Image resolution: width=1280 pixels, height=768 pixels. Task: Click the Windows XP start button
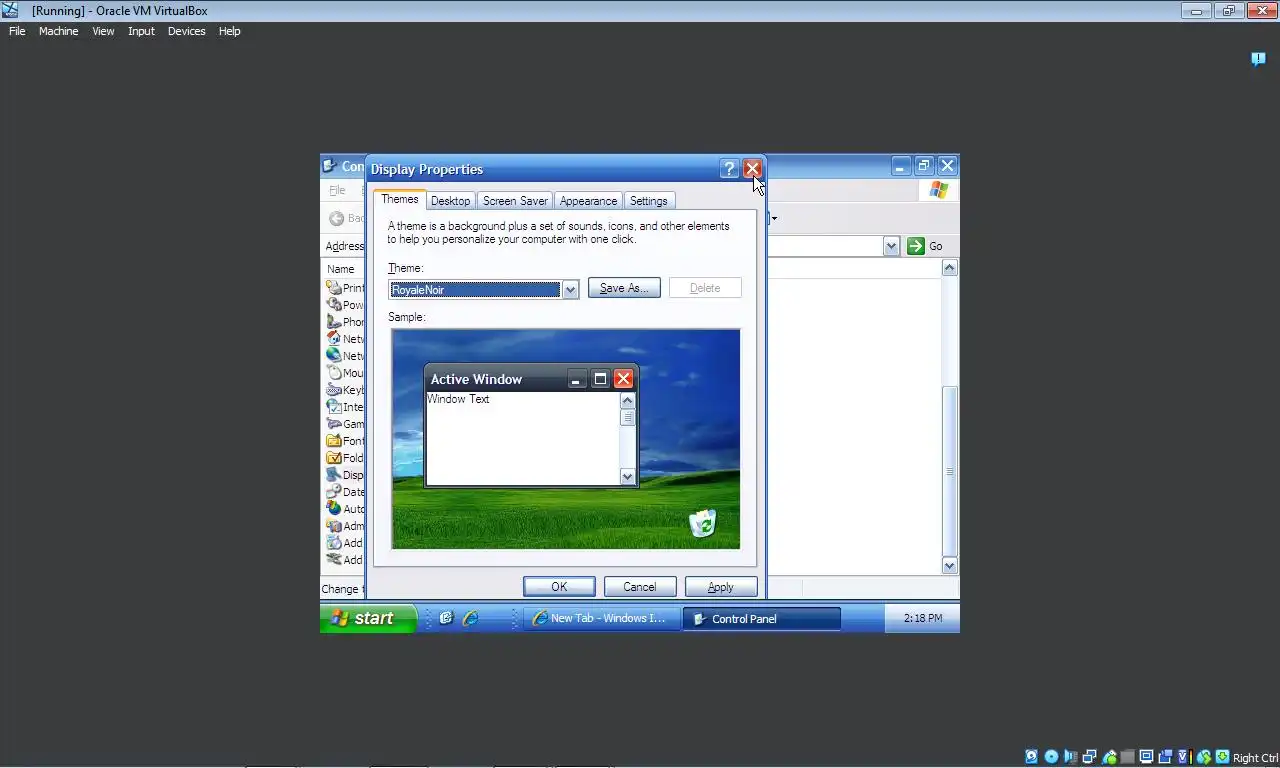click(367, 618)
